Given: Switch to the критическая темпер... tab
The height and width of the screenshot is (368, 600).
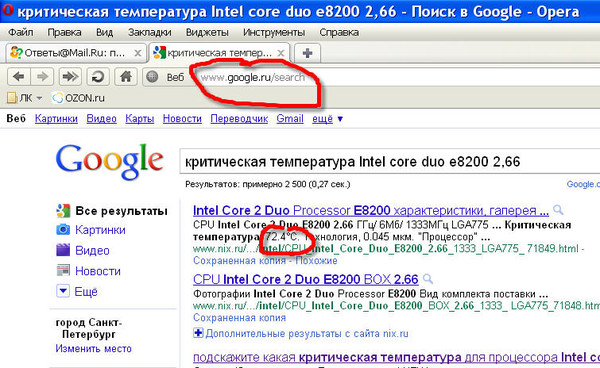Looking at the screenshot, I should tap(219, 53).
